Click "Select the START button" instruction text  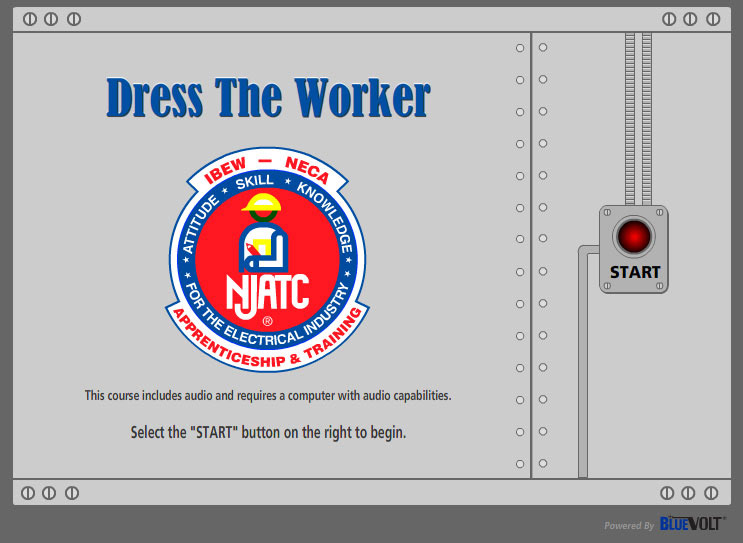(268, 433)
